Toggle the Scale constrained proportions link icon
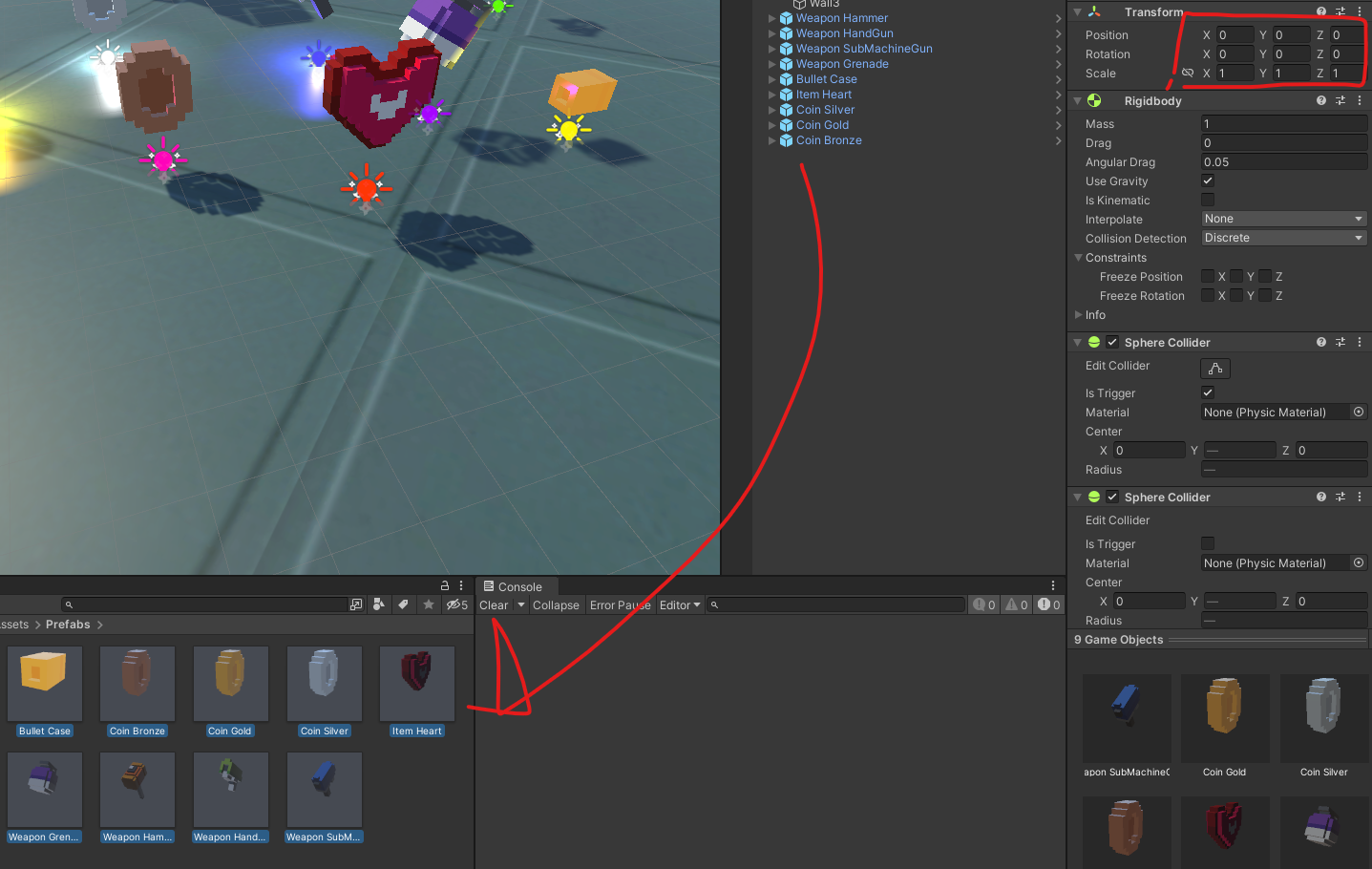Viewport: 1372px width, 869px height. 1187,73
